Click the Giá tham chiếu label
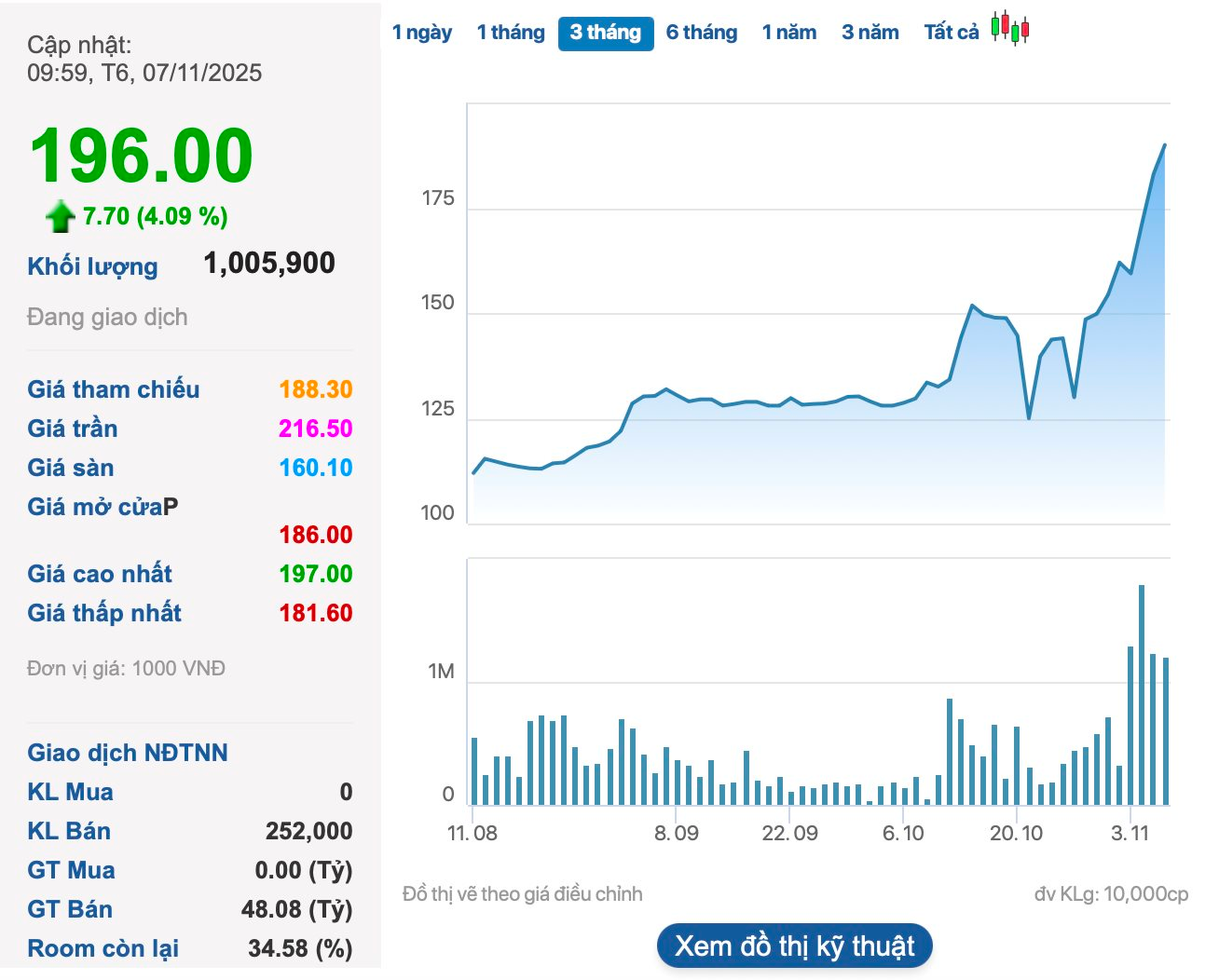The width and height of the screenshot is (1219, 980). pos(114,389)
